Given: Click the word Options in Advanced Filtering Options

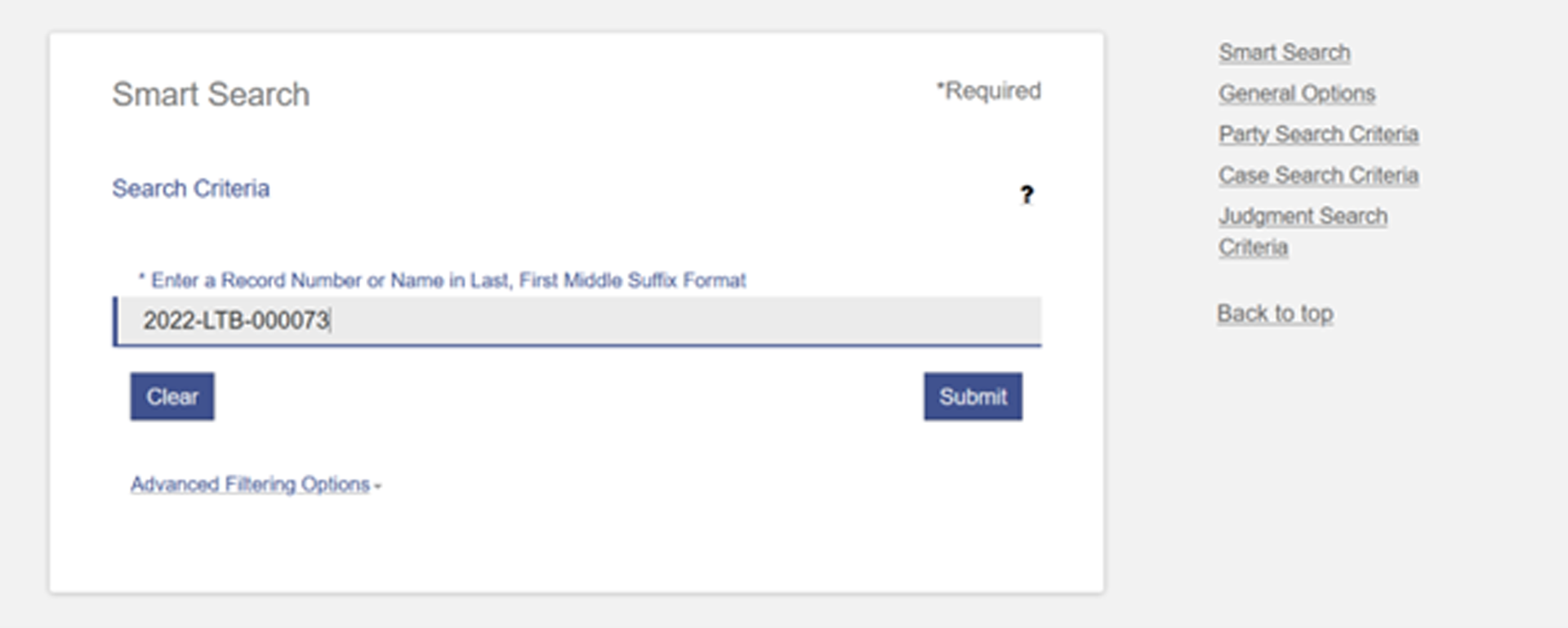Looking at the screenshot, I should click(x=335, y=484).
